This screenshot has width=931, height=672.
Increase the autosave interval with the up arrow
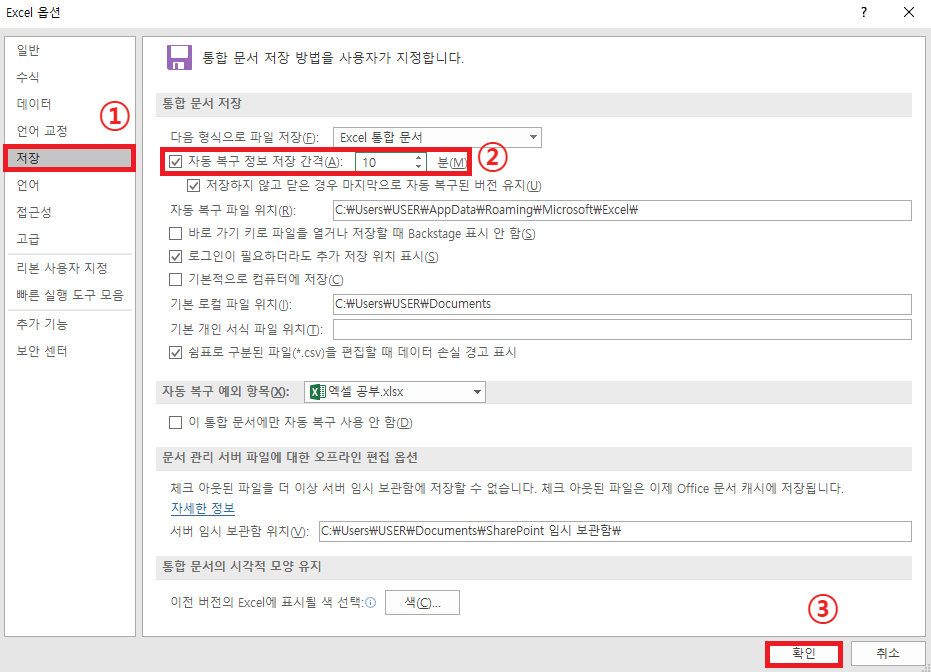[x=419, y=157]
